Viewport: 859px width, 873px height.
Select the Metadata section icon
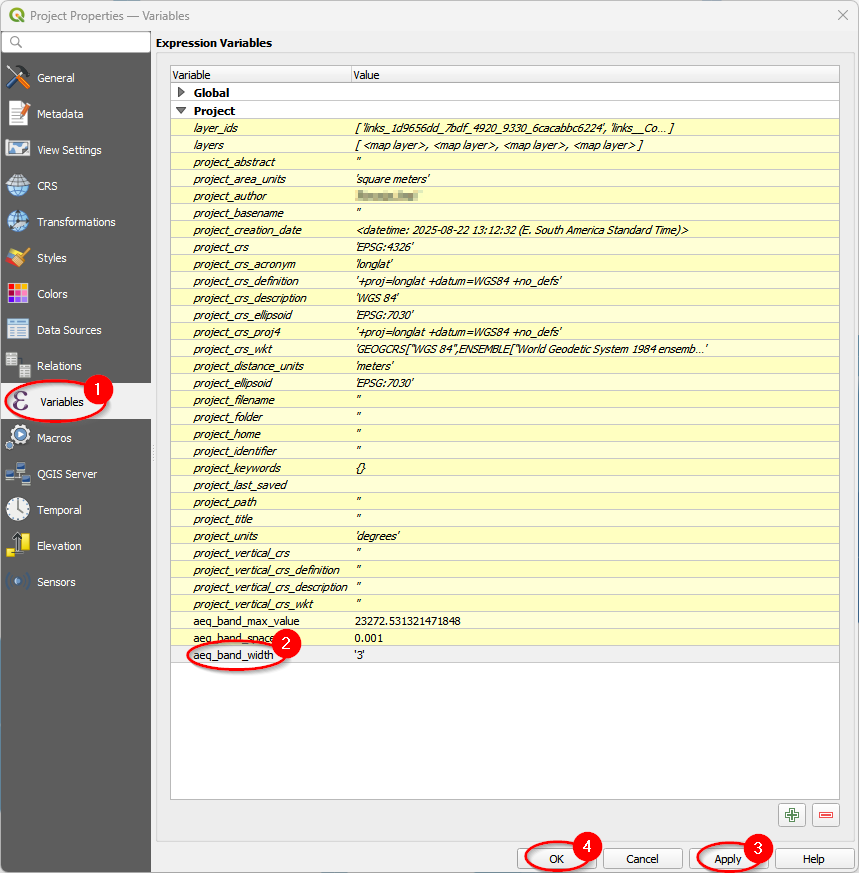coord(56,113)
